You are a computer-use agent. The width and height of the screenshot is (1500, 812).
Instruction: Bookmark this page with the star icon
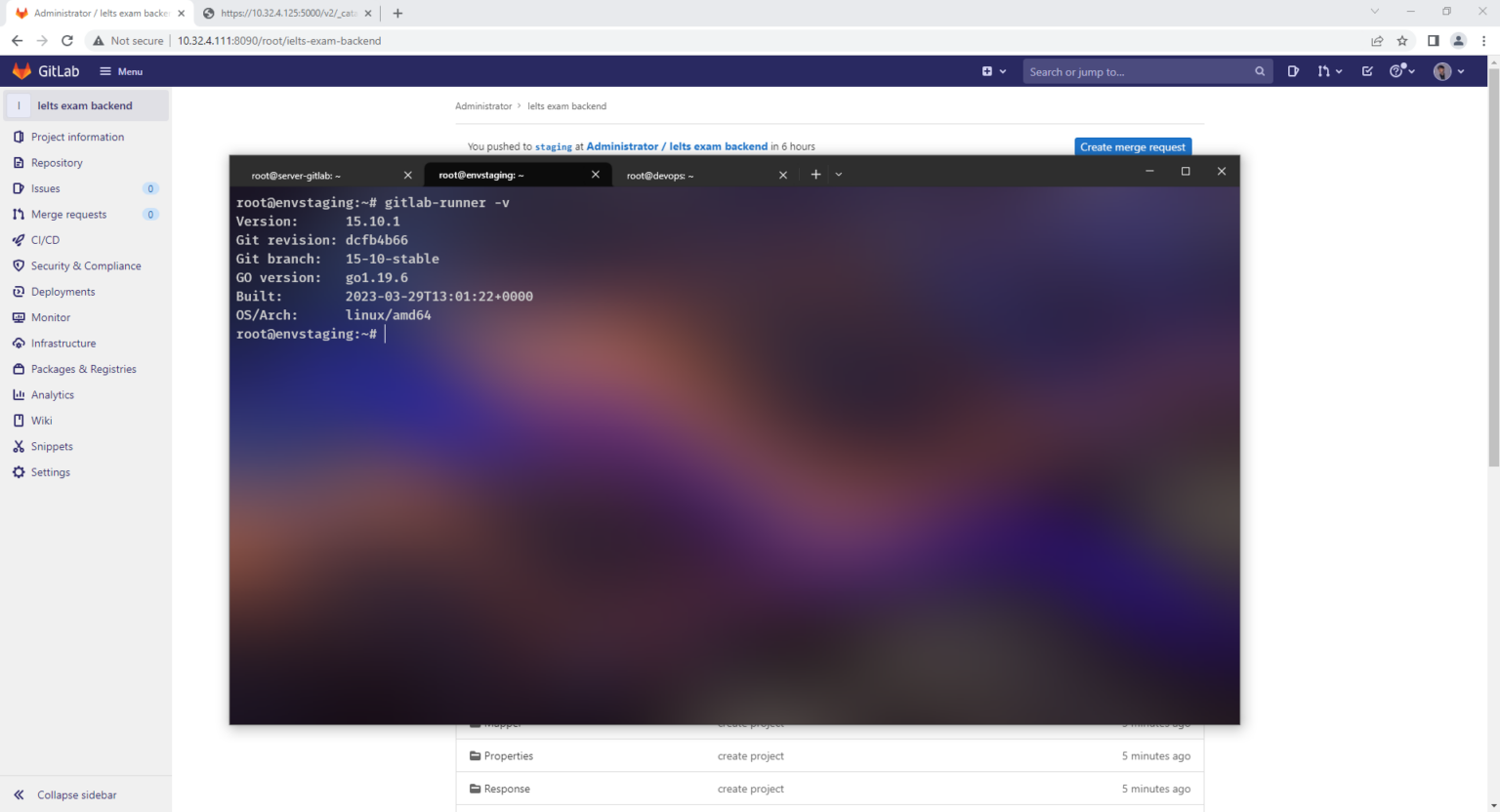click(1402, 41)
